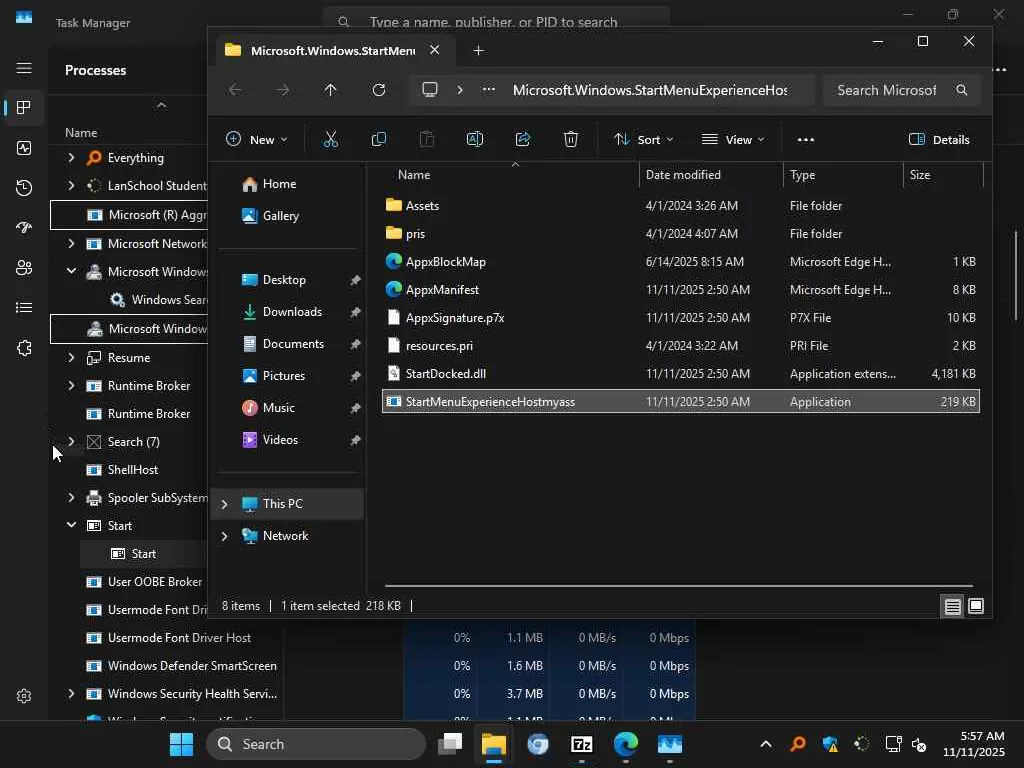1024x768 pixels.
Task: Select the StartDocked.dll file
Action: (446, 374)
